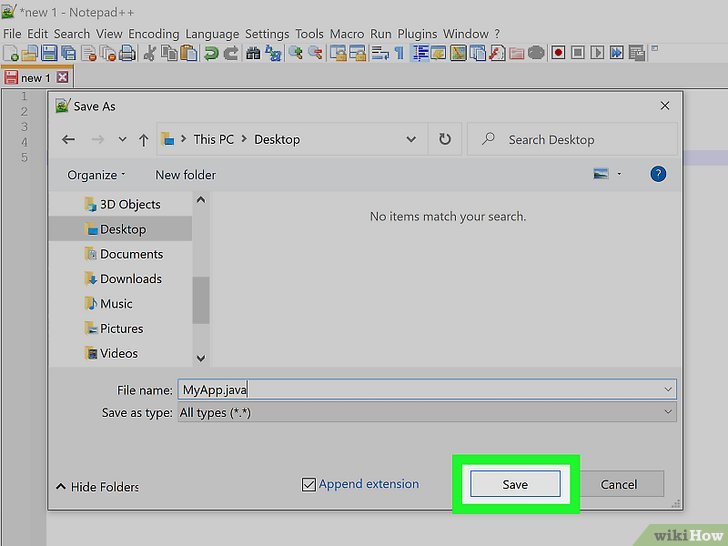Image resolution: width=728 pixels, height=546 pixels.
Task: Click the Close All toolbar icon
Action: [x=108, y=53]
